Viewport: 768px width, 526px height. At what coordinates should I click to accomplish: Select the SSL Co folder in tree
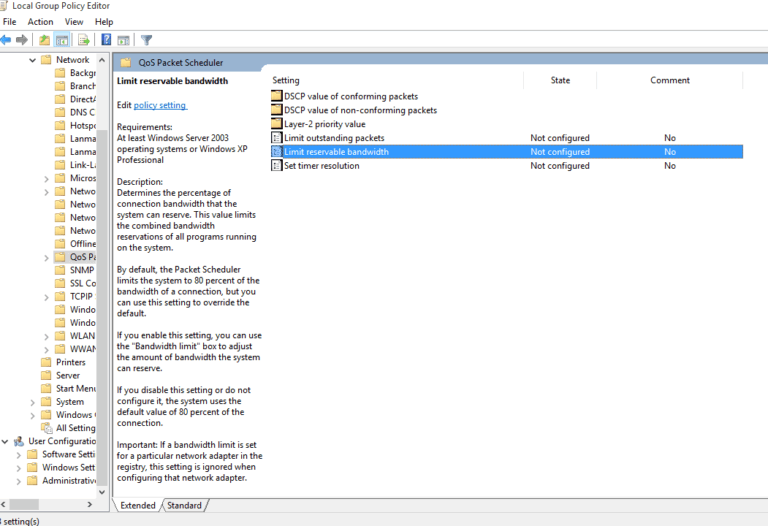click(82, 284)
